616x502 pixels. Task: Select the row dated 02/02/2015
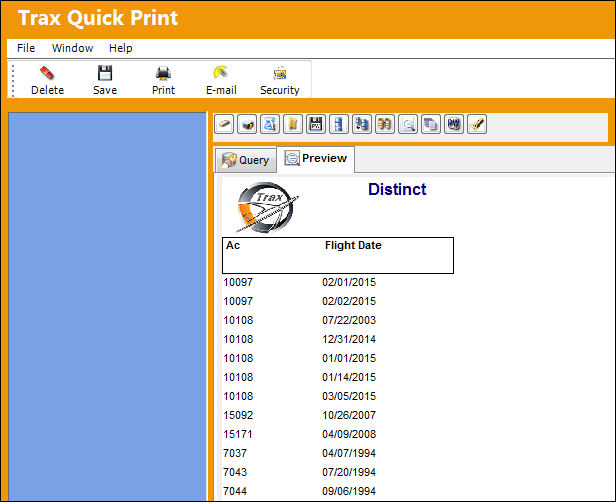[x=299, y=301]
